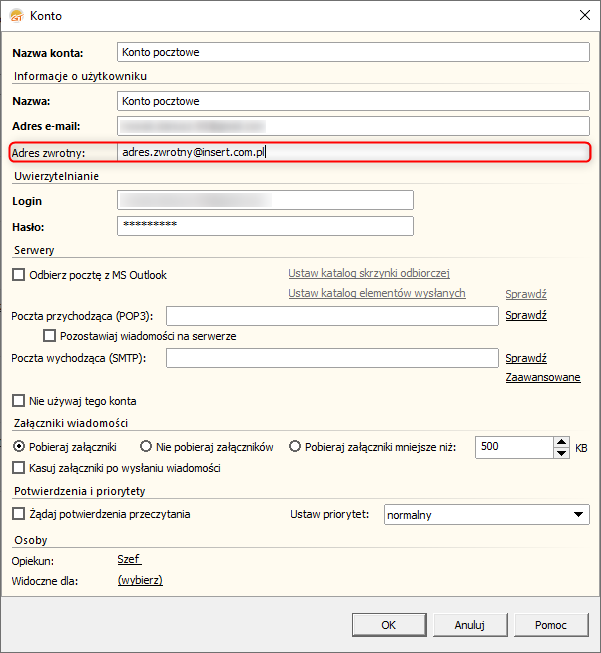Click OK to save the account
Viewport: 601px width, 653px height.
[x=389, y=625]
